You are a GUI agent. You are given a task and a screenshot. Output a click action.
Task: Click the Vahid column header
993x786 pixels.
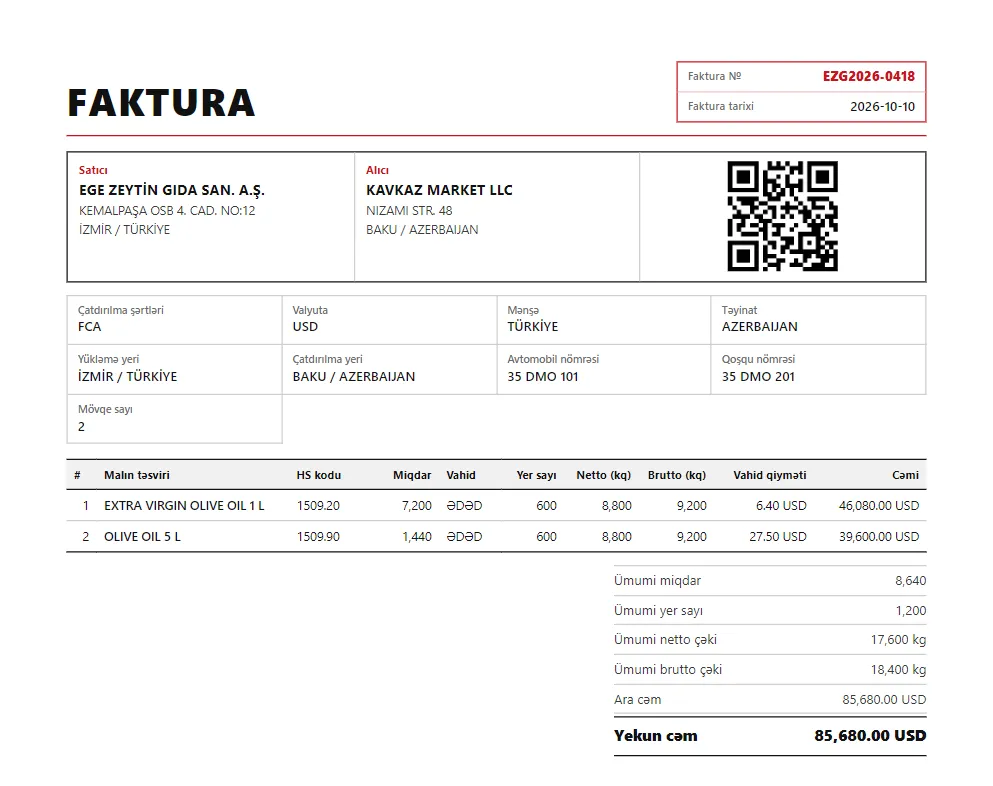click(x=461, y=475)
